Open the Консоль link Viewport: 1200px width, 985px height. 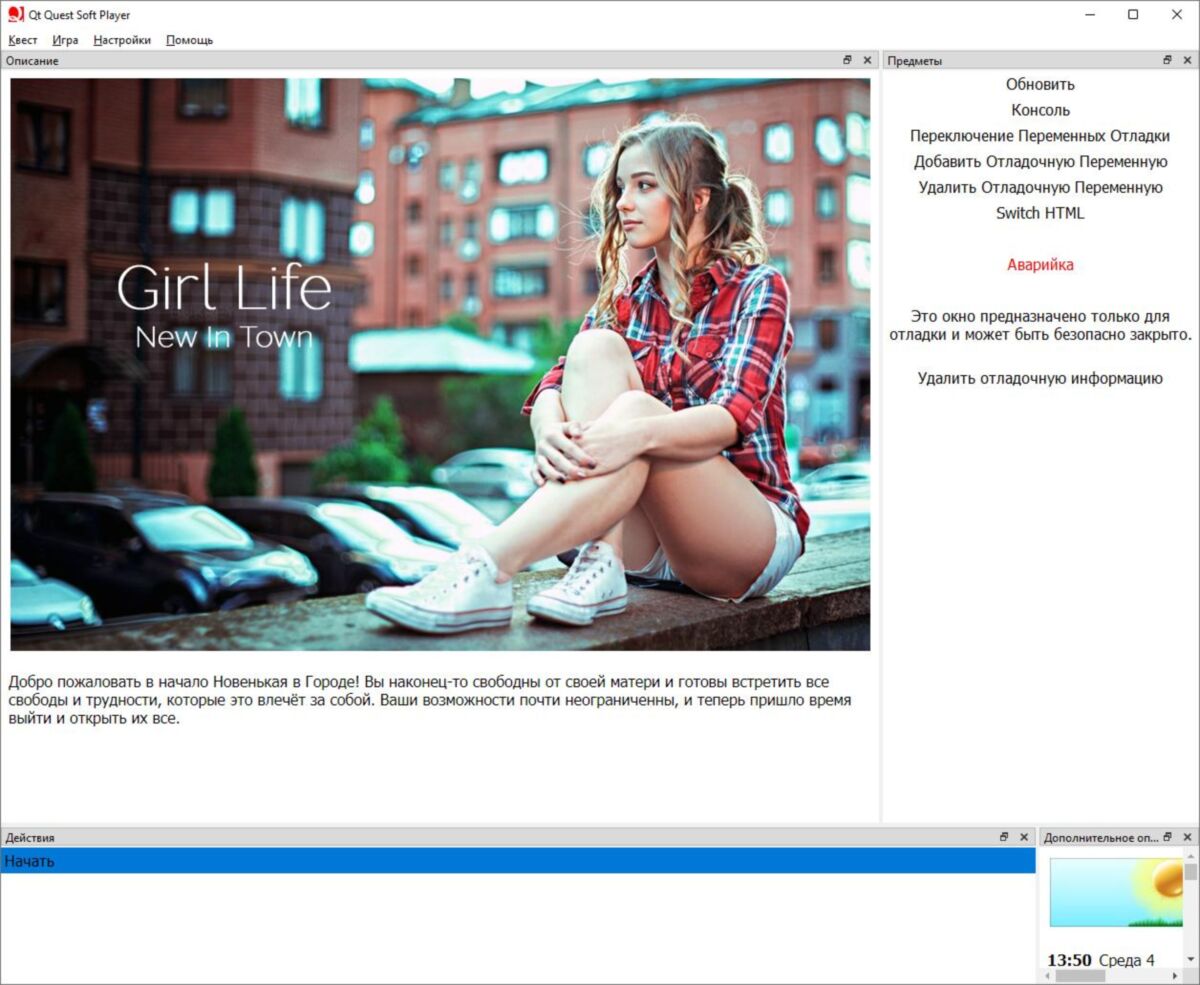(1040, 110)
